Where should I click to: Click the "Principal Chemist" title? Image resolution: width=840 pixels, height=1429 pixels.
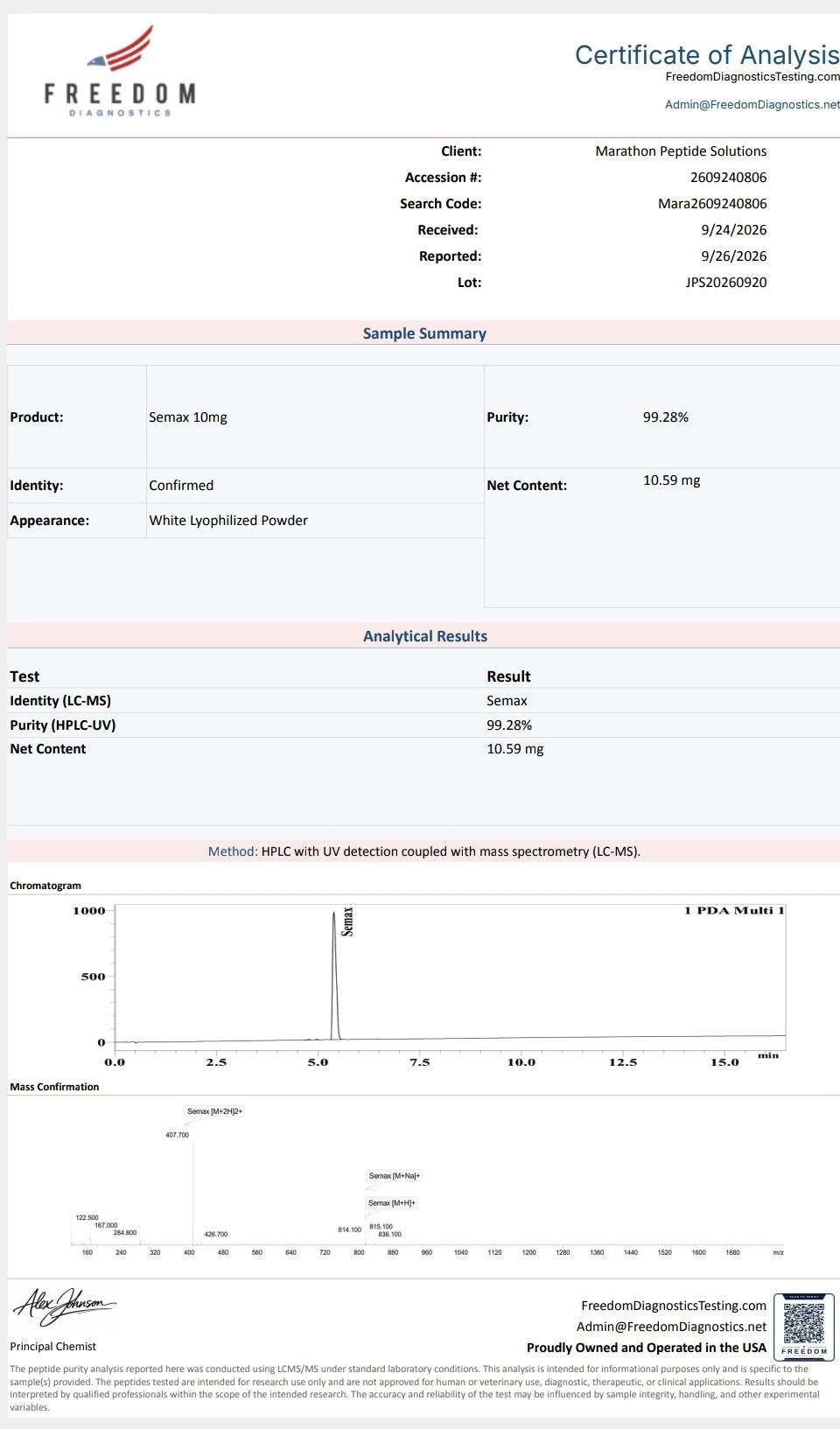(x=53, y=1347)
